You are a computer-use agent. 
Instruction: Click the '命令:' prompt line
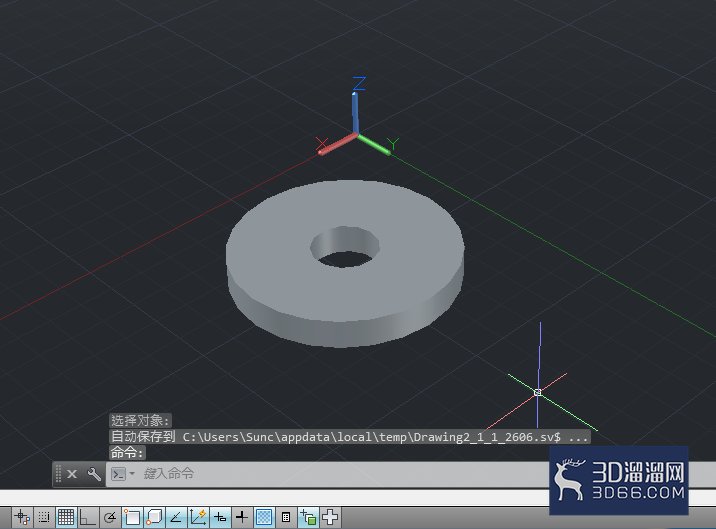click(x=127, y=453)
